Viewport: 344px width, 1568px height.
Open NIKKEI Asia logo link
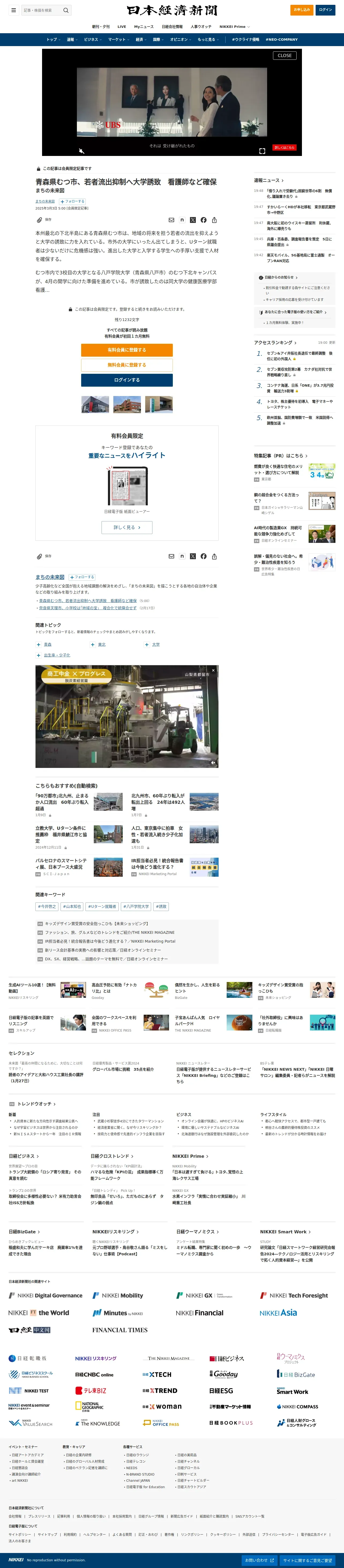[x=278, y=1313]
